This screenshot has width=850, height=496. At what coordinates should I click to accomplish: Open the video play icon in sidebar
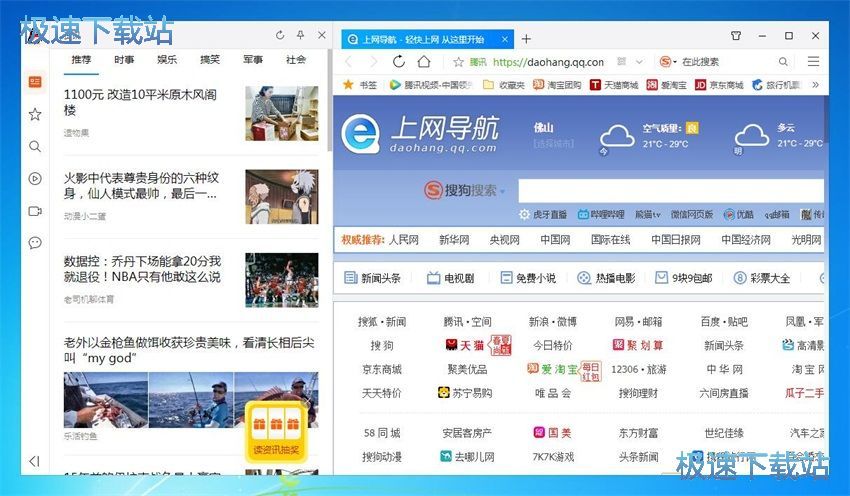pyautogui.click(x=35, y=178)
